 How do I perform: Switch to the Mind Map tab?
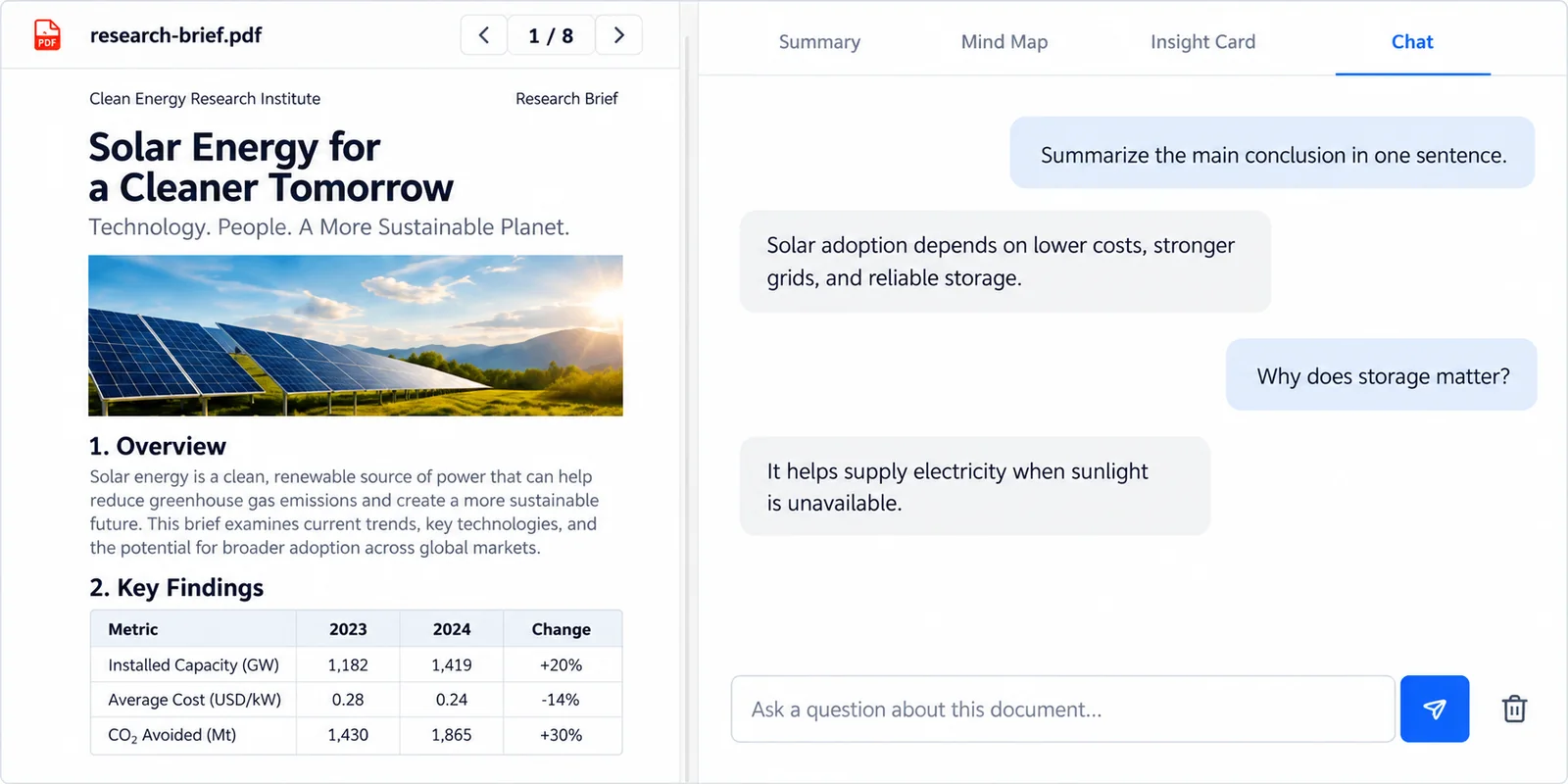[1004, 42]
